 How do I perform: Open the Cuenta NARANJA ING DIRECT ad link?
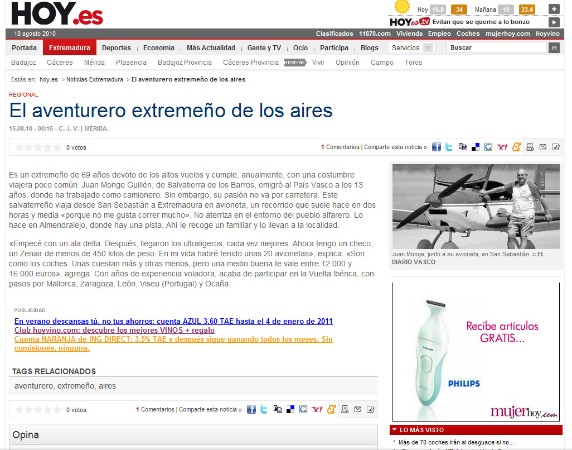point(173,344)
